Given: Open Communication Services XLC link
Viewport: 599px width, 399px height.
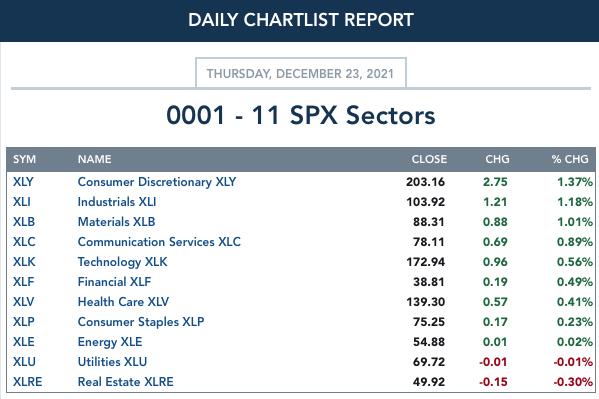Looking at the screenshot, I should [x=159, y=242].
